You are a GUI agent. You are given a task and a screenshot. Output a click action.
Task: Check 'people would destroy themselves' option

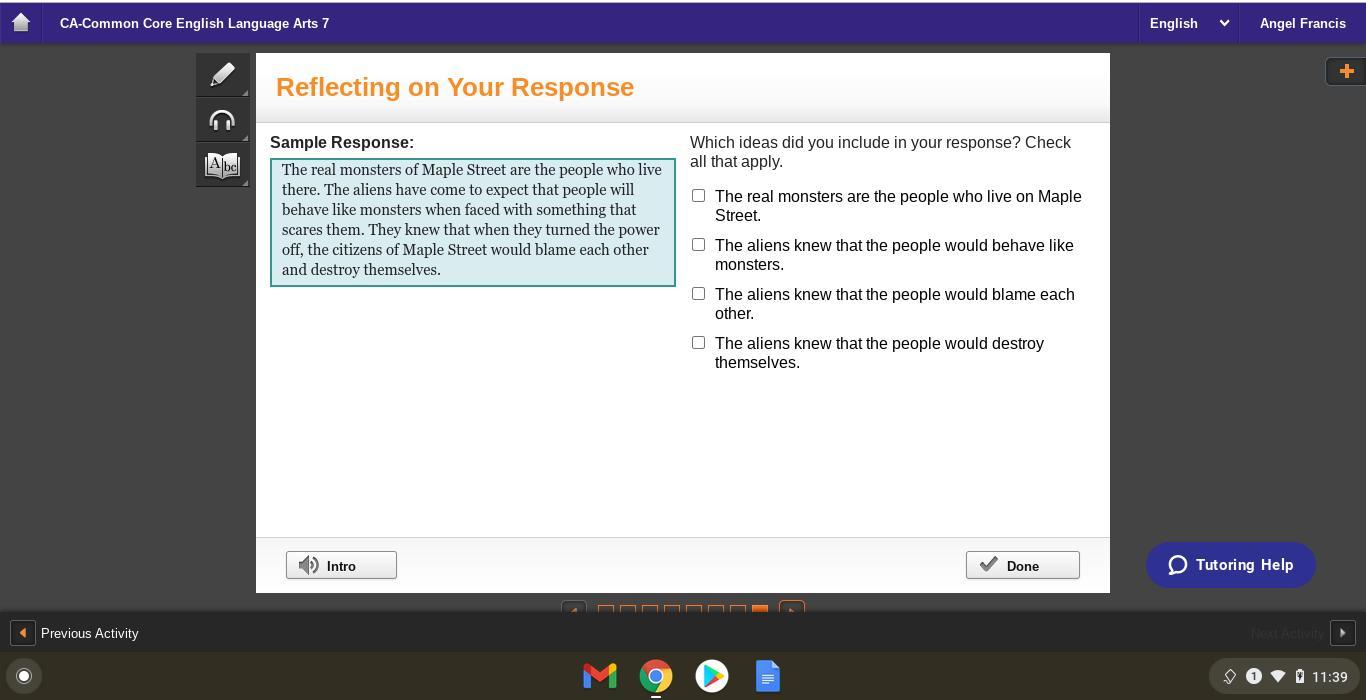[x=698, y=343]
